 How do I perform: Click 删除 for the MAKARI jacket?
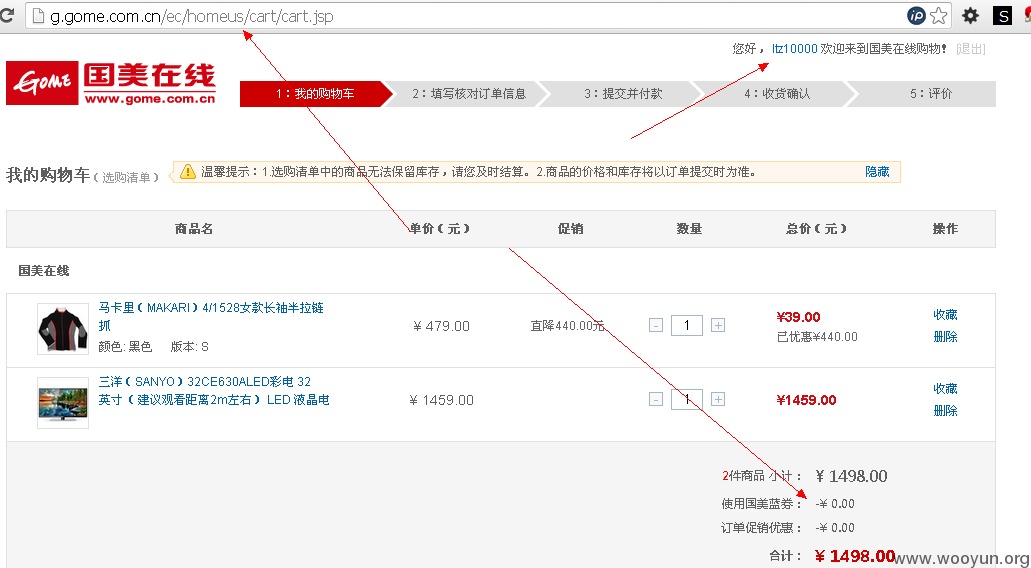(x=945, y=337)
